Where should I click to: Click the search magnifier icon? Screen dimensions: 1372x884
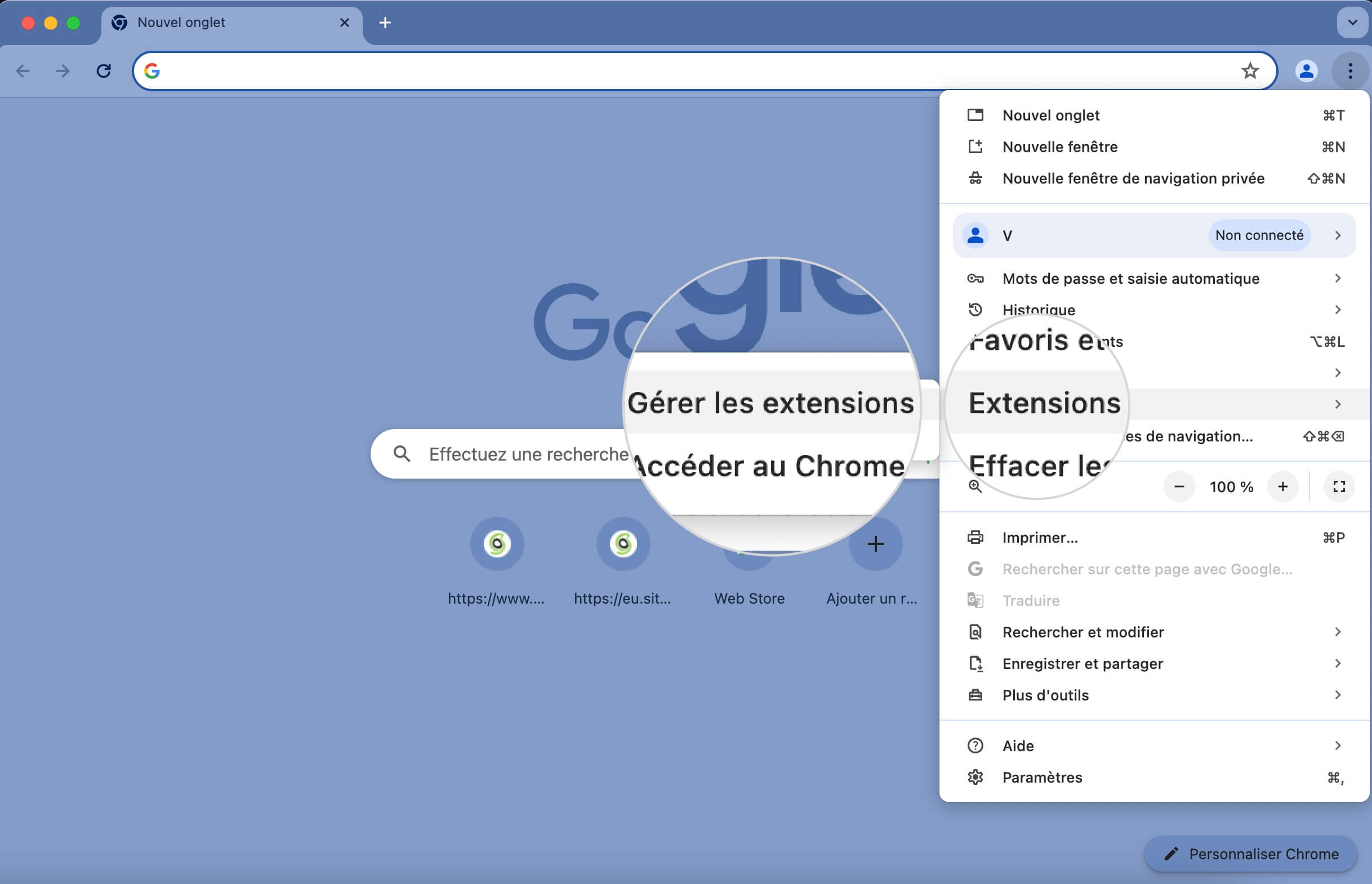402,454
